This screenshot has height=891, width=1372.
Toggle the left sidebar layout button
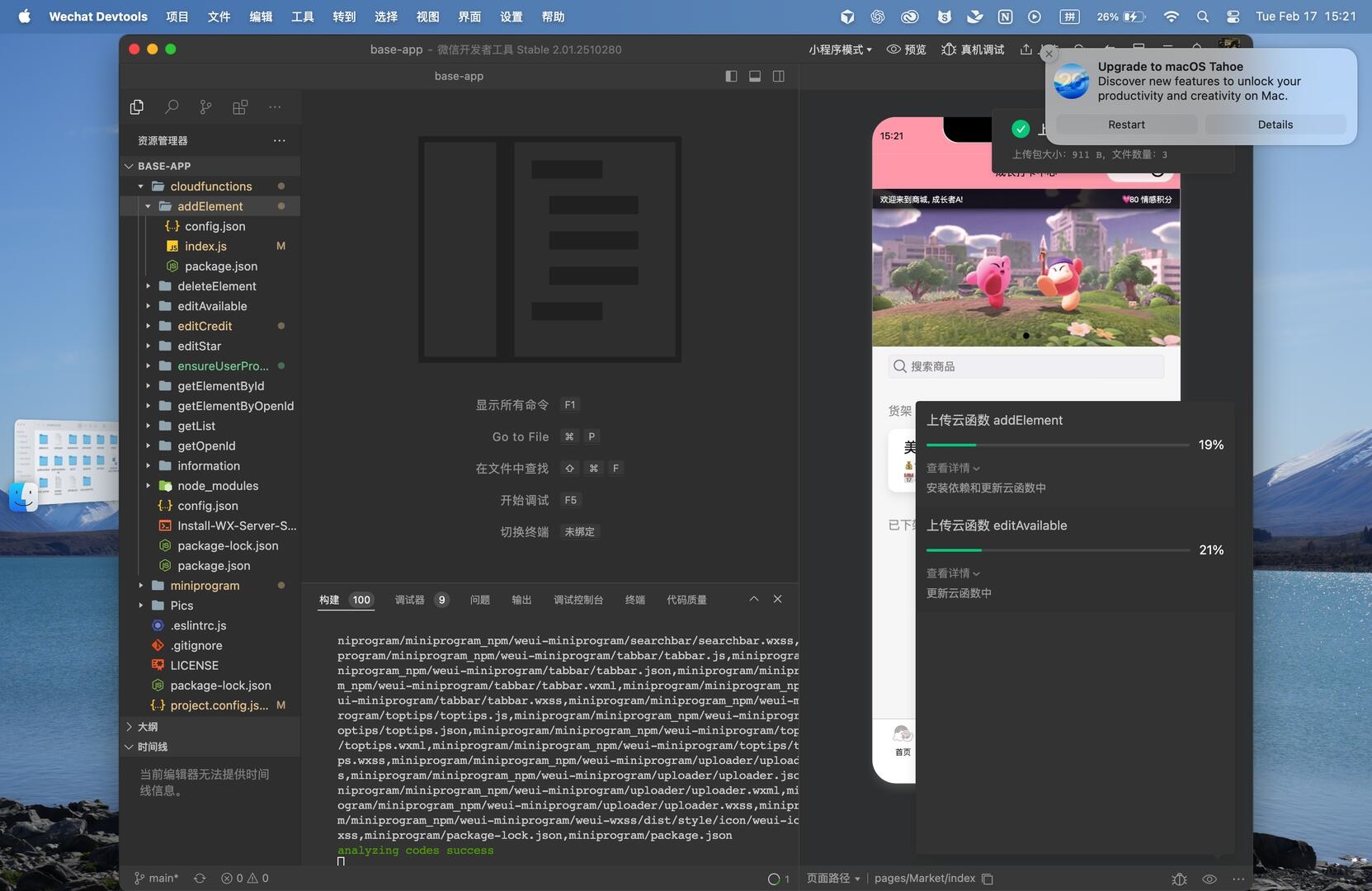pos(731,76)
